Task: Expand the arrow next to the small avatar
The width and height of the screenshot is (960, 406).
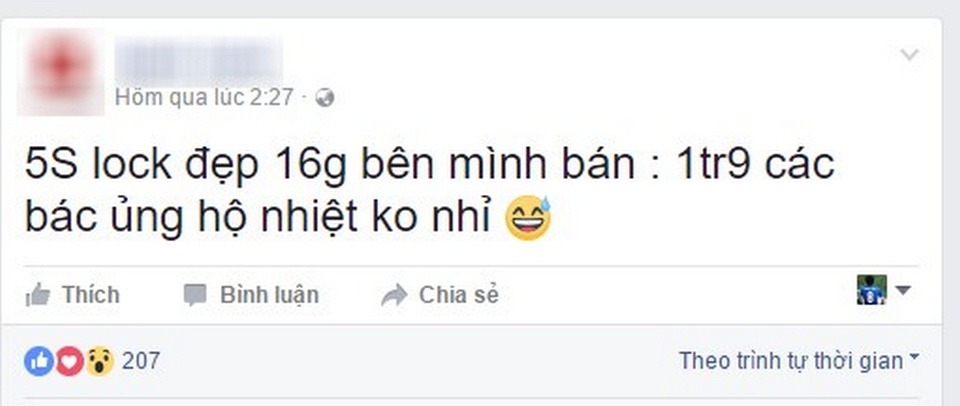Action: pyautogui.click(x=903, y=289)
